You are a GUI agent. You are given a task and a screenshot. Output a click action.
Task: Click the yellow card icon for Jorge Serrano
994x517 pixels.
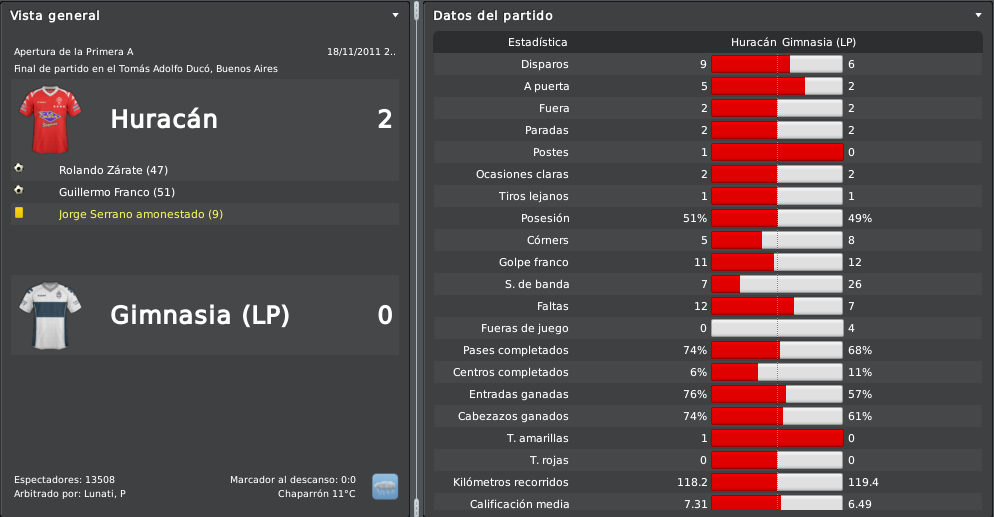coord(19,213)
